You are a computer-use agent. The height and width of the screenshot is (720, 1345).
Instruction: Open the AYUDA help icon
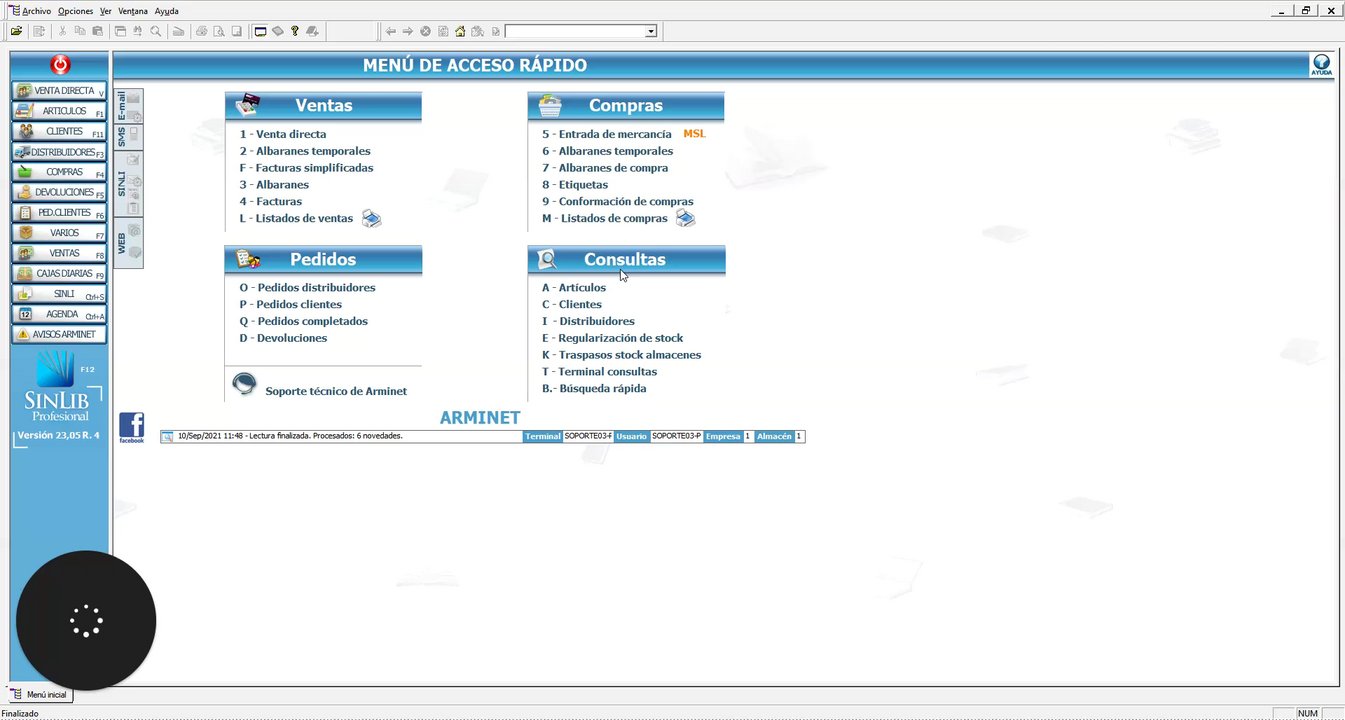coord(1321,65)
